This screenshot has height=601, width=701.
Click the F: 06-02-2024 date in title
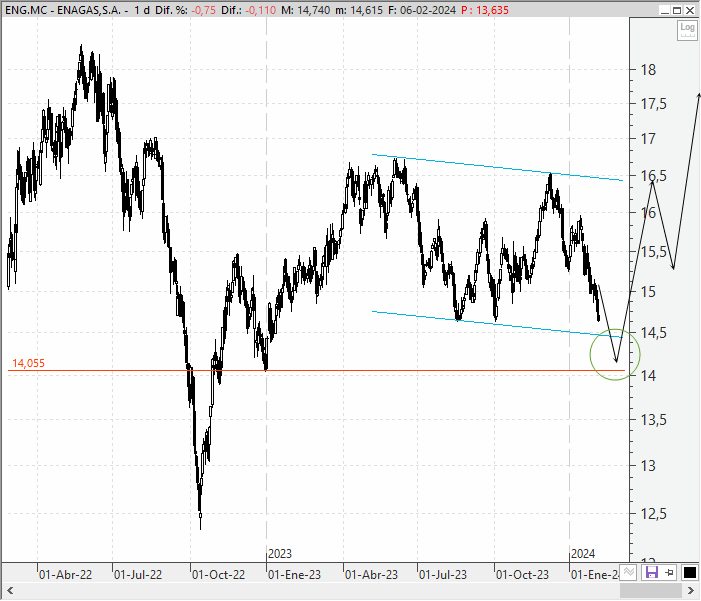pos(422,10)
